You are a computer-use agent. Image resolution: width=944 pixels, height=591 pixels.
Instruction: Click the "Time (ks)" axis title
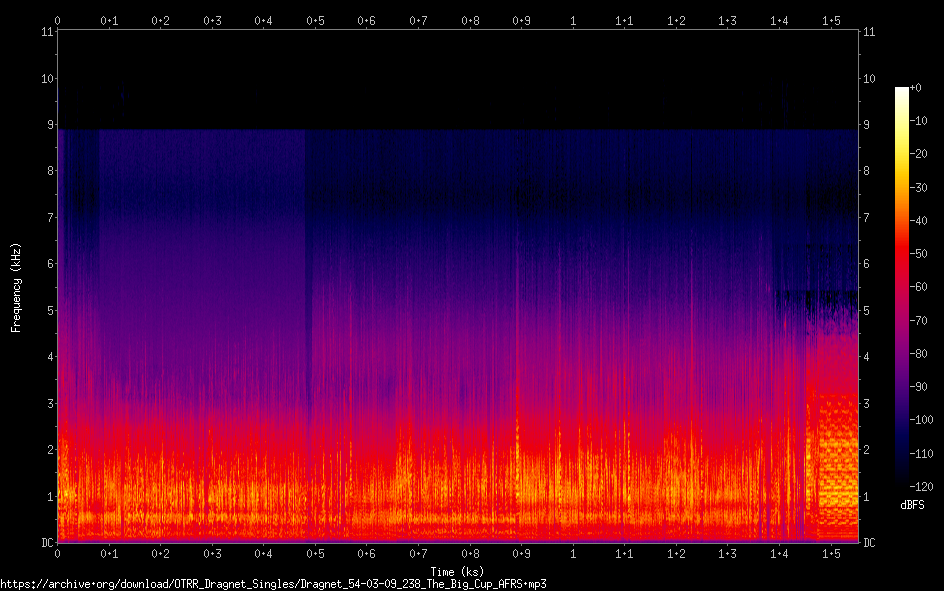457,571
